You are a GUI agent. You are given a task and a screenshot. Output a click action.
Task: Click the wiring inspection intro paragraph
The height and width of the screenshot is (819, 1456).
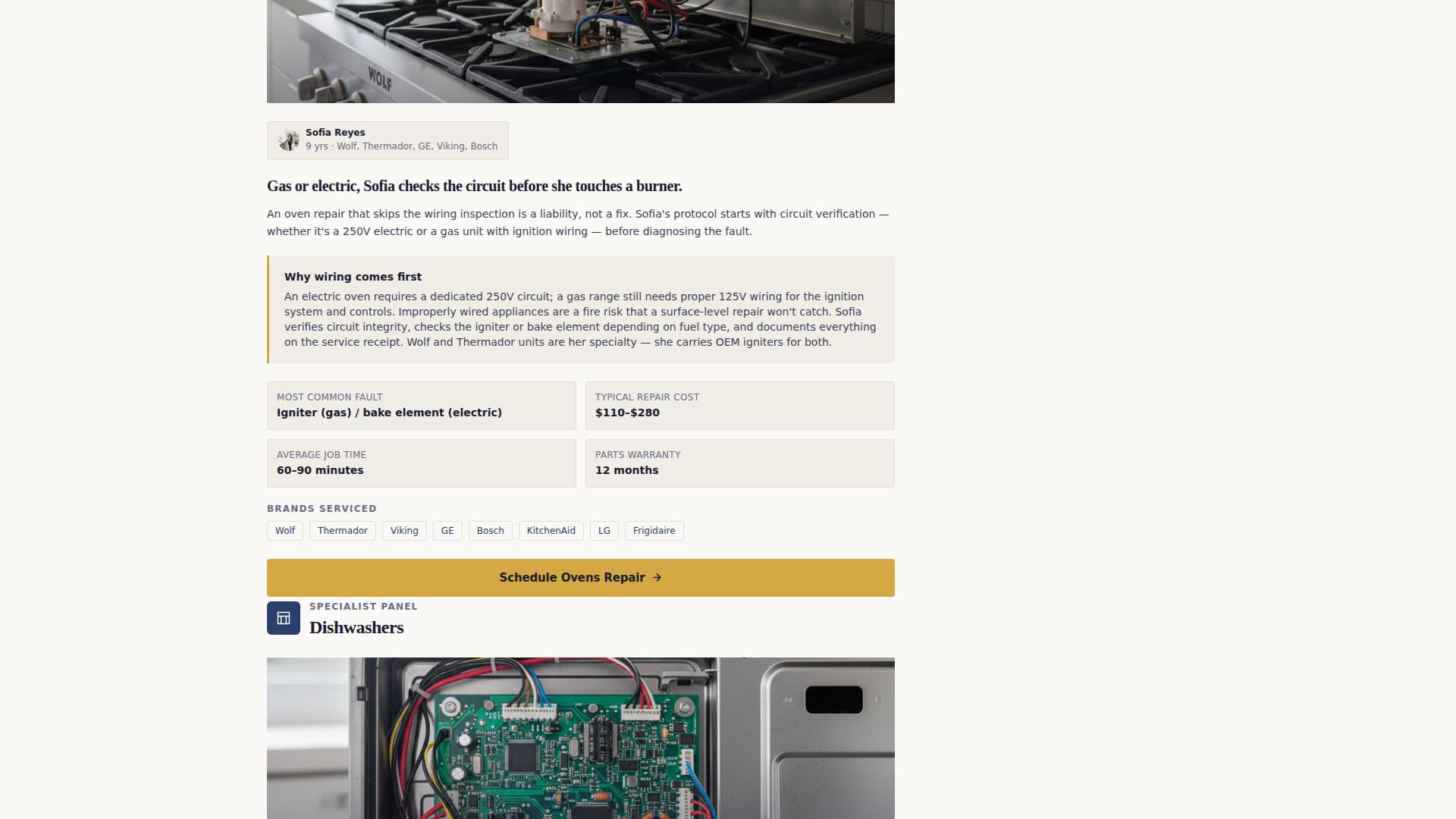coord(578,223)
